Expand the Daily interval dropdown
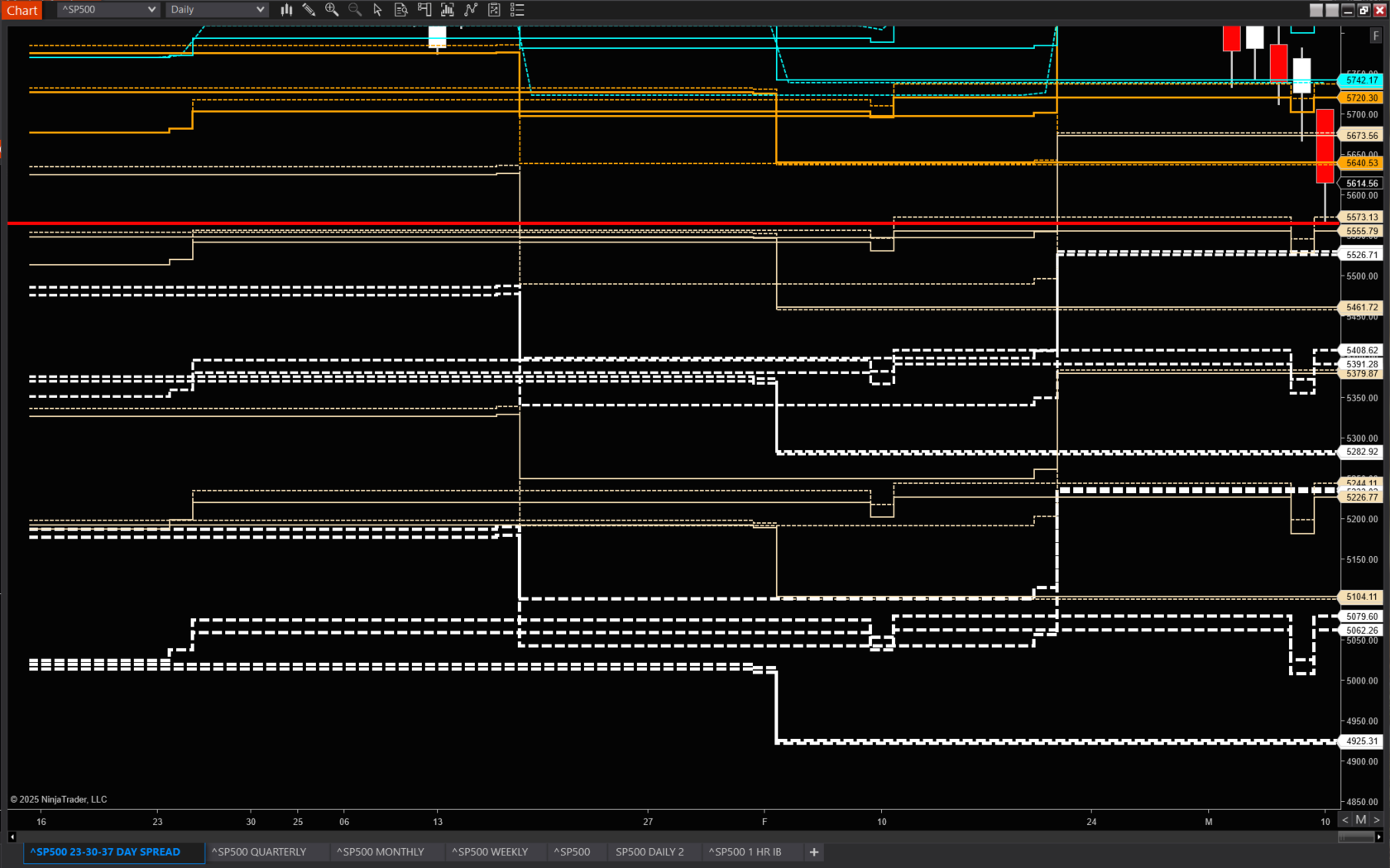Screen dimensions: 1390x868 coord(216,9)
